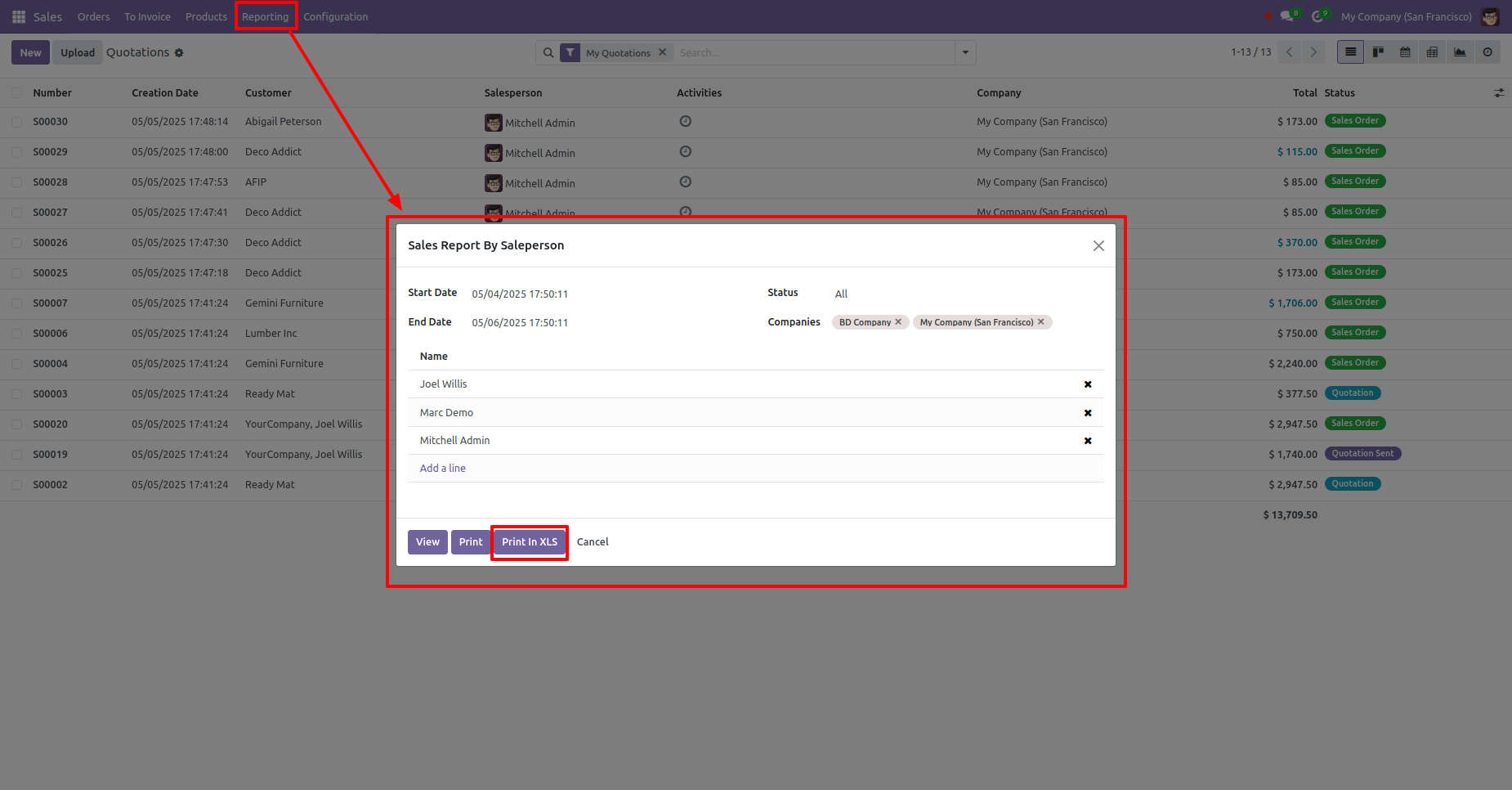The height and width of the screenshot is (790, 1512).
Task: Open the Configuration menu
Action: [335, 16]
